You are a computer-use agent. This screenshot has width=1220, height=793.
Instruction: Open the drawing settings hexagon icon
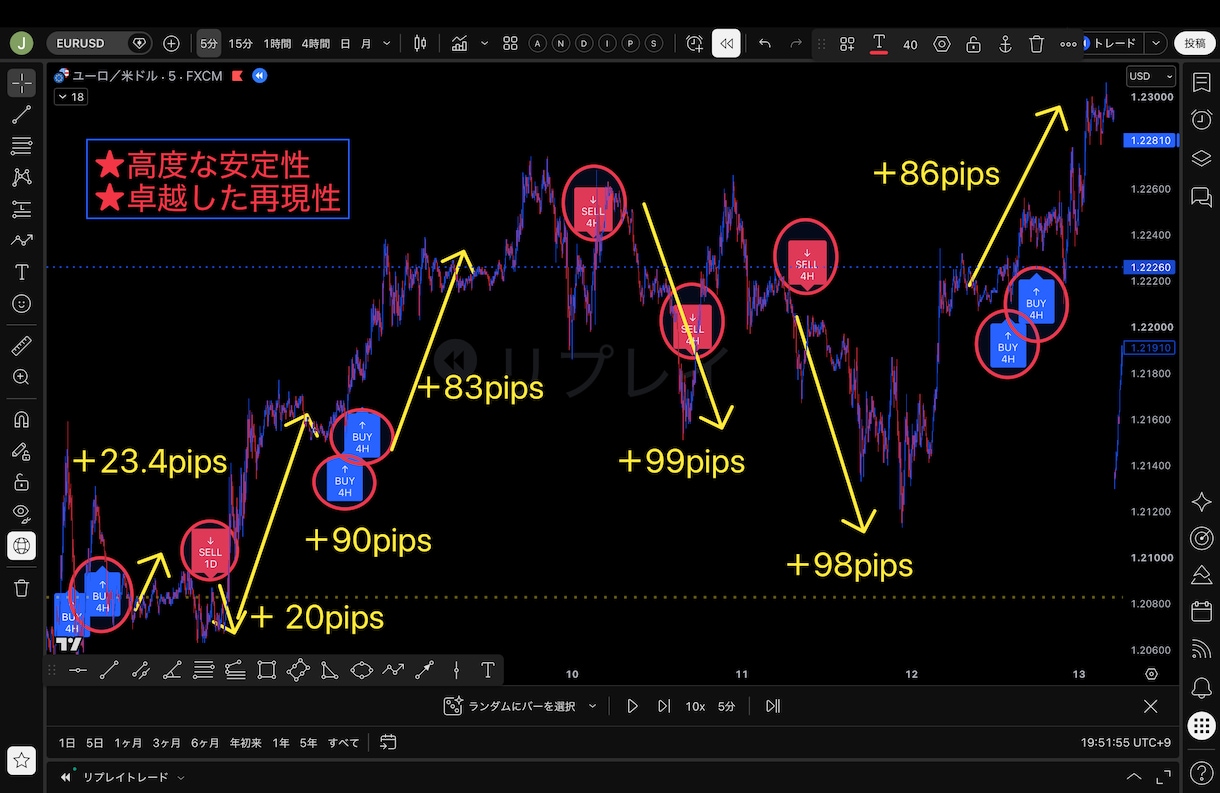[x=942, y=44]
